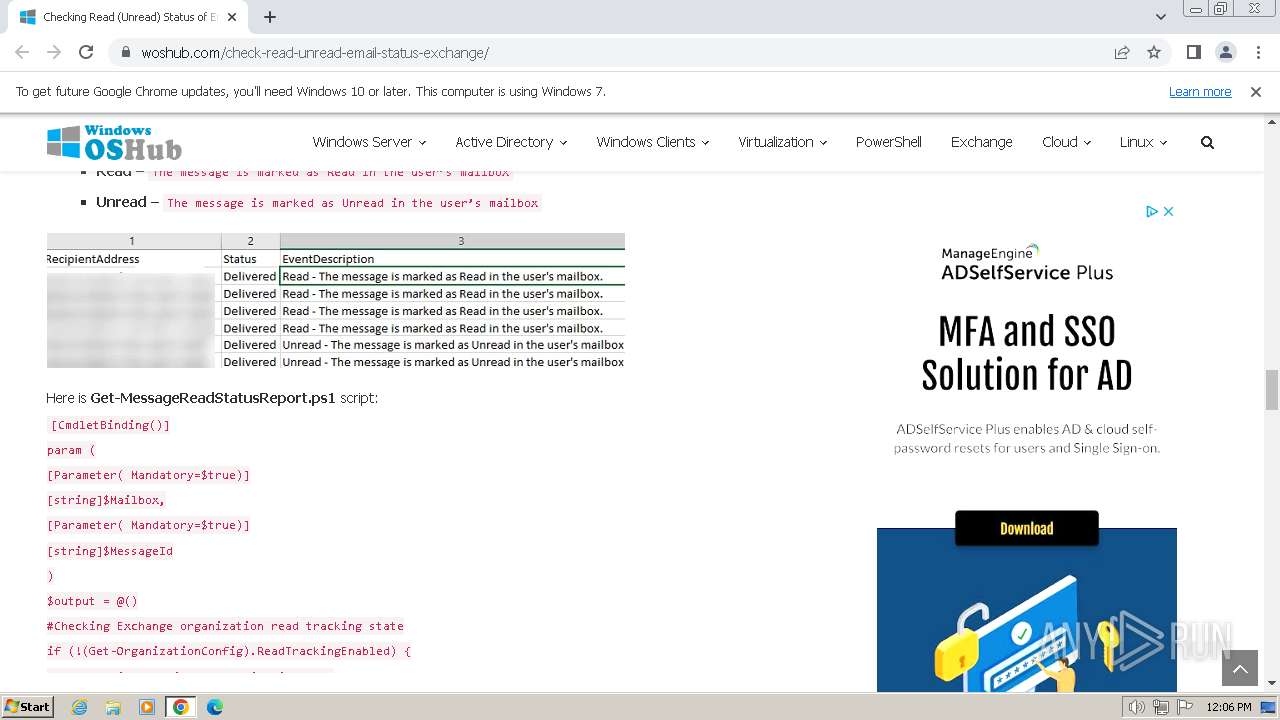Click the ad description about password resets
This screenshot has width=1280, height=720.
point(1026,438)
